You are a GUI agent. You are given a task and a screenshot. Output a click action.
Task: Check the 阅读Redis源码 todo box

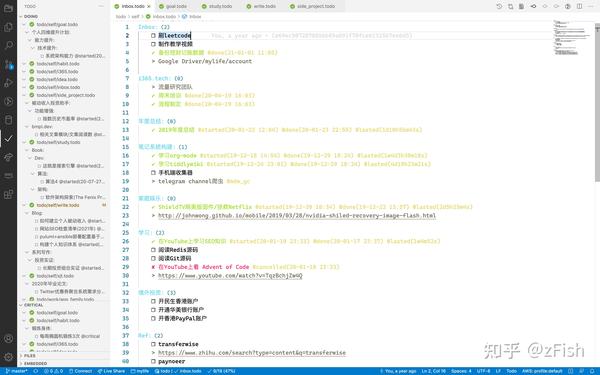click(x=153, y=250)
